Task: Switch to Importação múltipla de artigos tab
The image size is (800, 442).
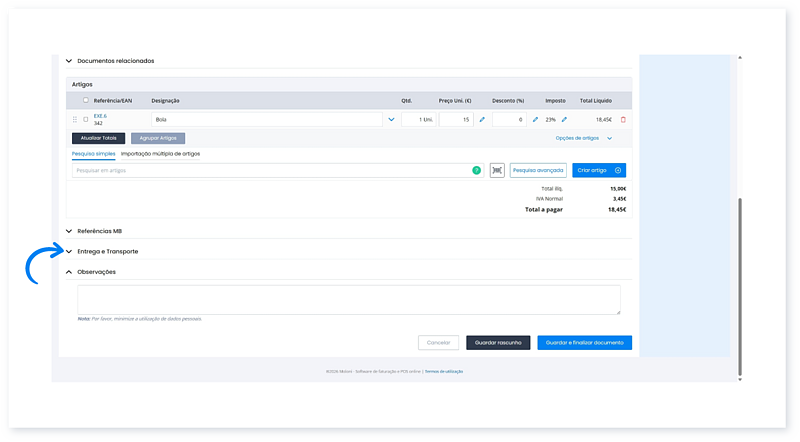Action: [160, 154]
